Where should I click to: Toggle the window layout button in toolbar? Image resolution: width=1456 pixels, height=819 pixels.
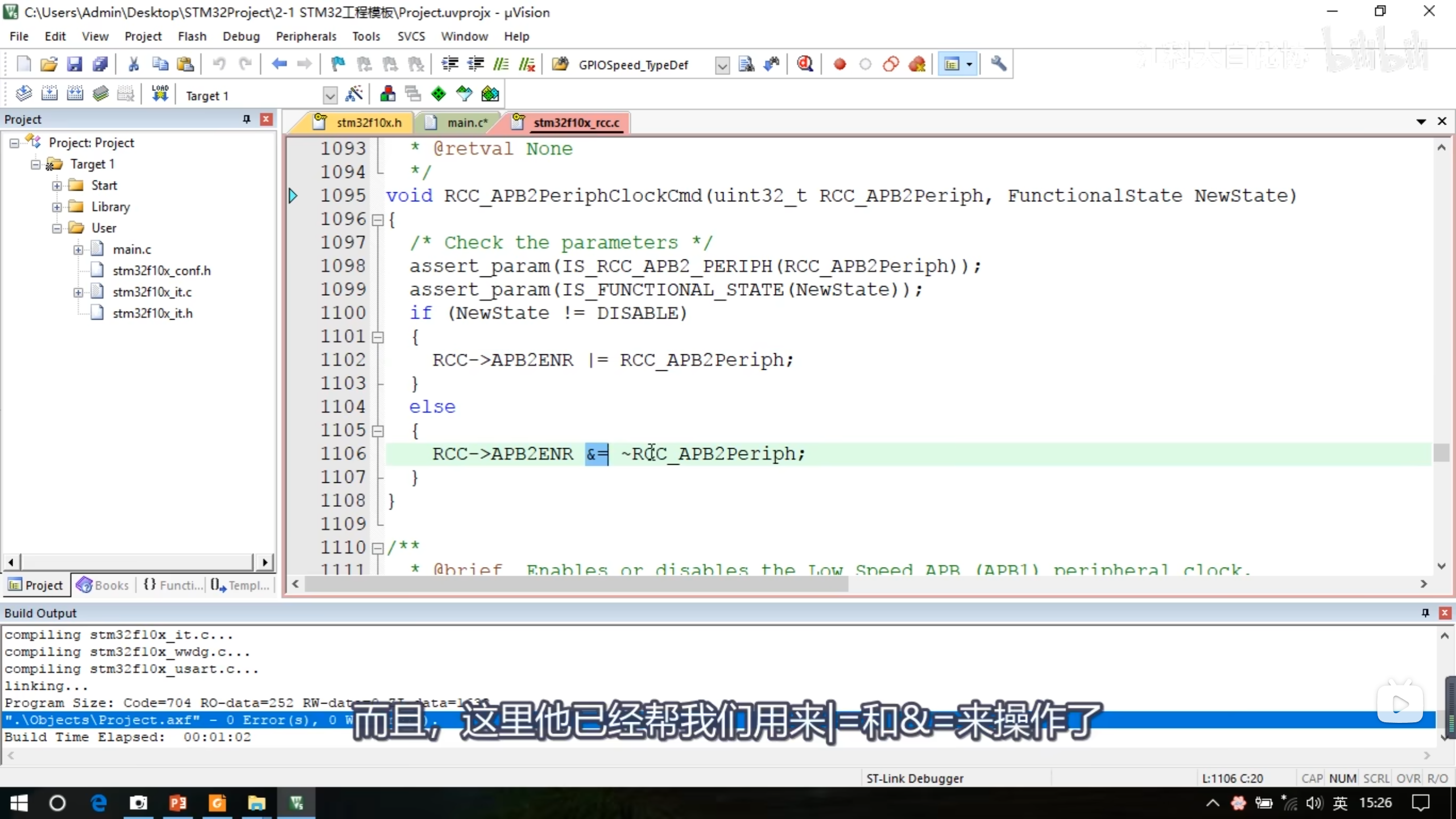pos(952,64)
